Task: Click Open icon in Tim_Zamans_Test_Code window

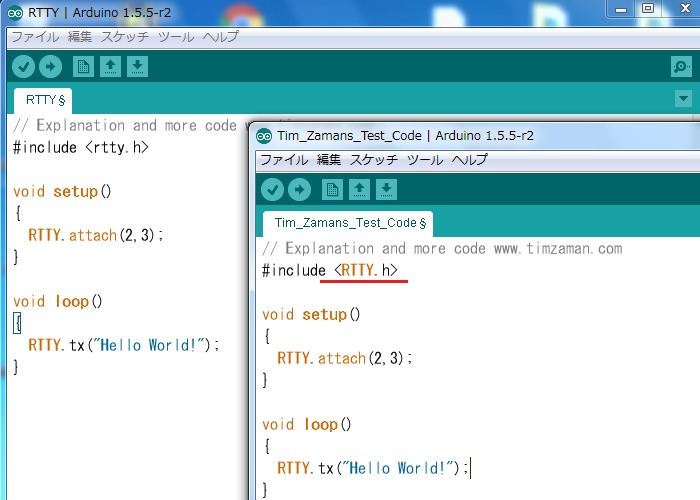Action: 360,190
